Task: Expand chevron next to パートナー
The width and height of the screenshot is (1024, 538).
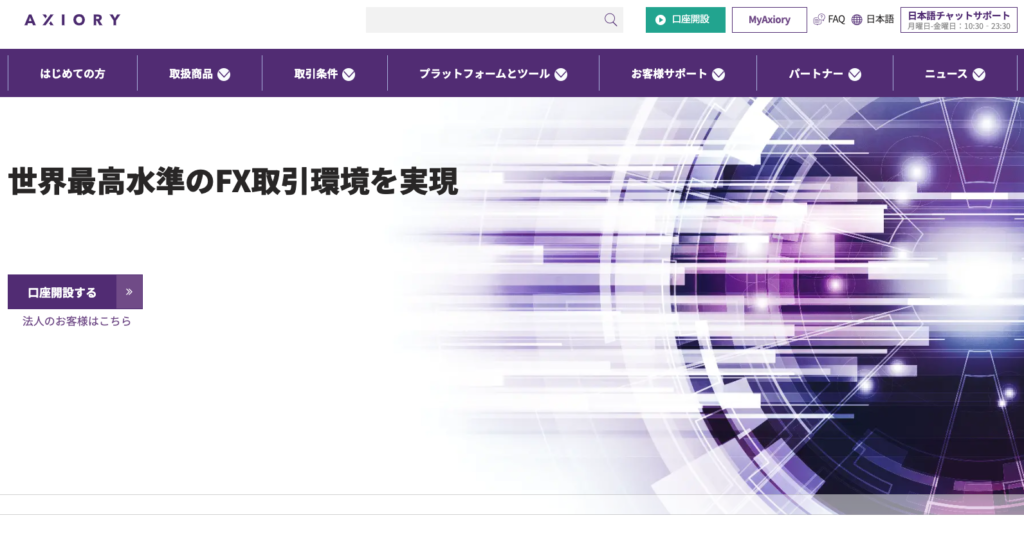Action: pos(855,74)
